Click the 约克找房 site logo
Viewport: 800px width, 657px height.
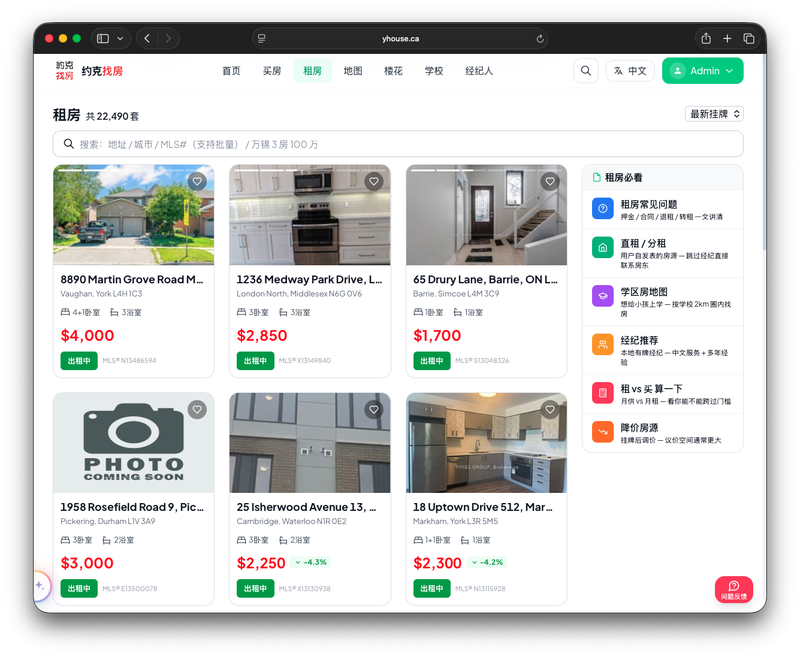pyautogui.click(x=89, y=71)
